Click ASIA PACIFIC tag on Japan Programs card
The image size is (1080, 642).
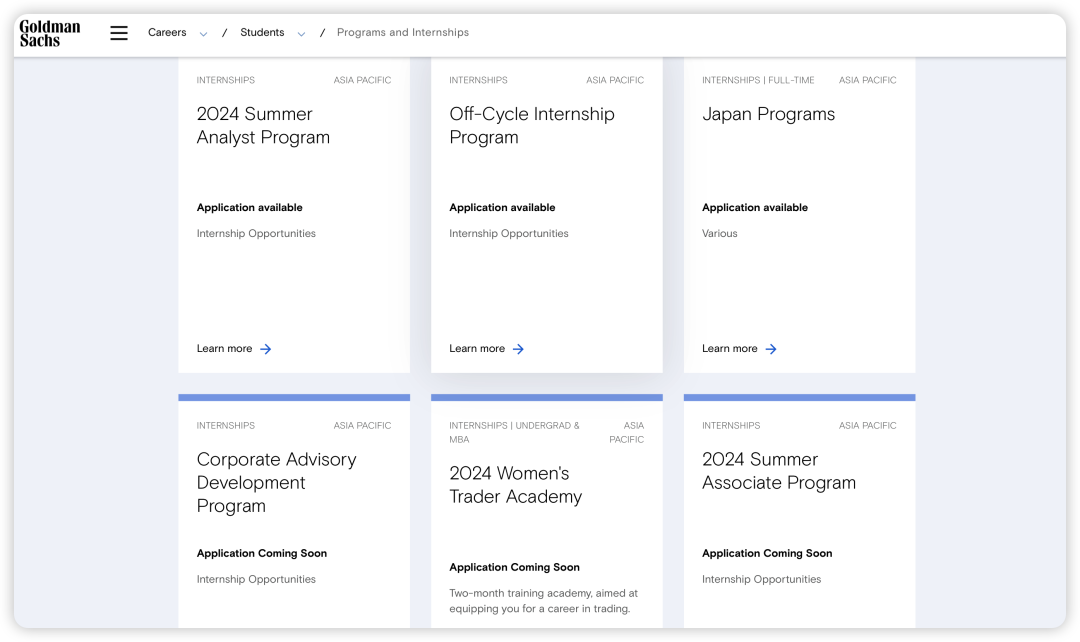pyautogui.click(x=868, y=80)
